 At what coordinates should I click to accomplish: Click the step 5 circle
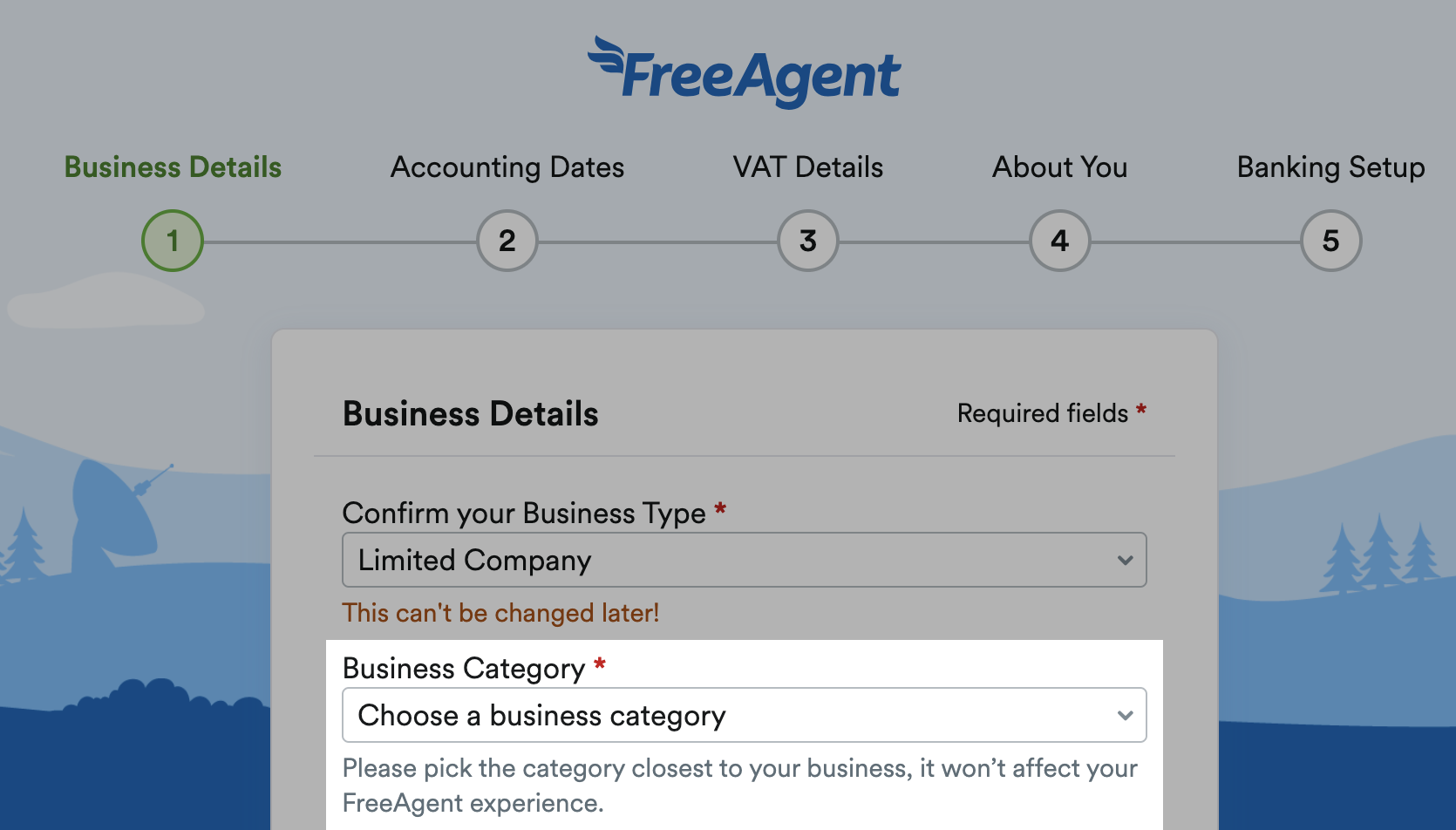(x=1330, y=241)
